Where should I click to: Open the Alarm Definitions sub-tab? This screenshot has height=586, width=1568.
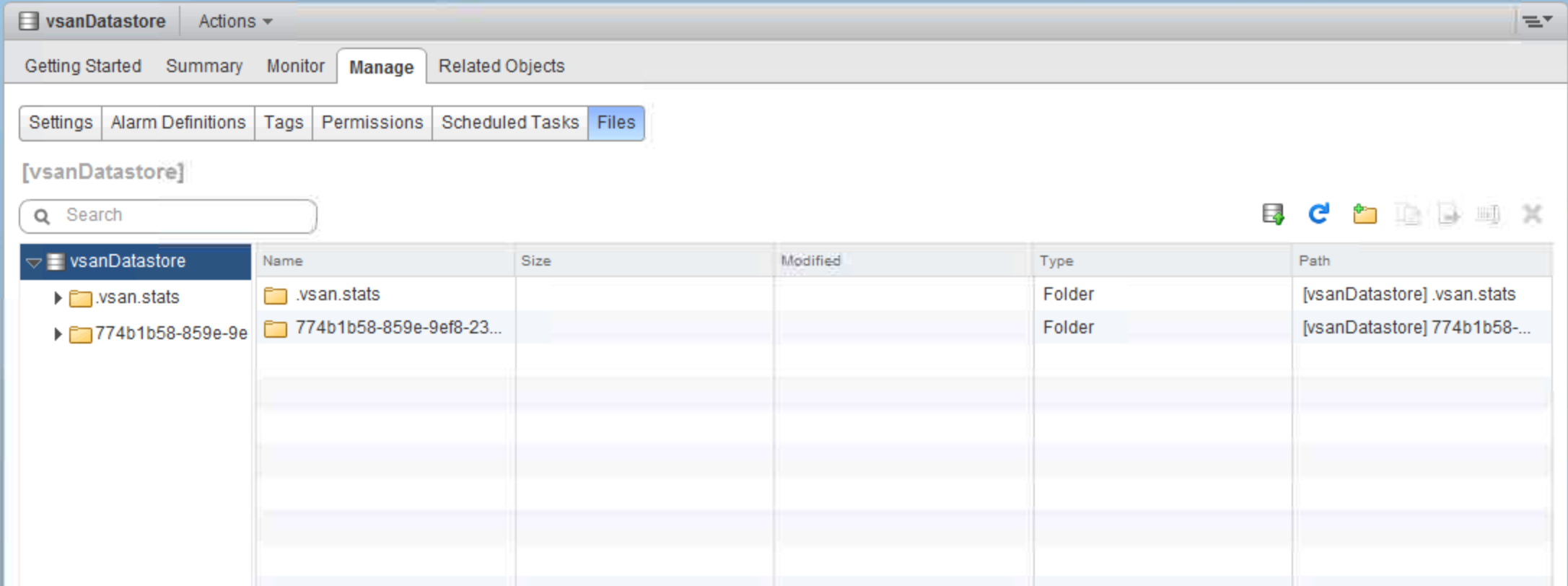point(178,123)
